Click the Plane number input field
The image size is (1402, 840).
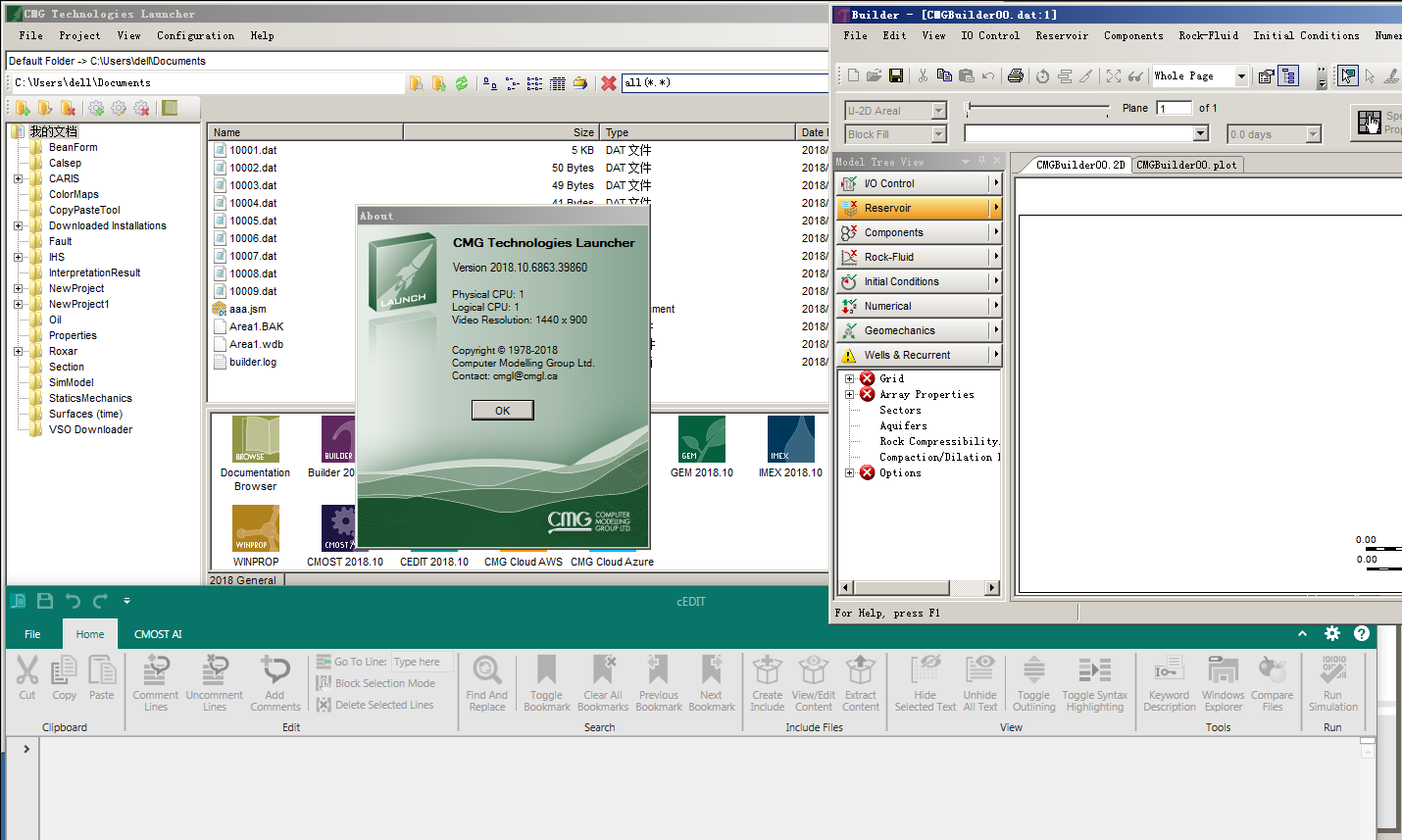(x=1175, y=108)
